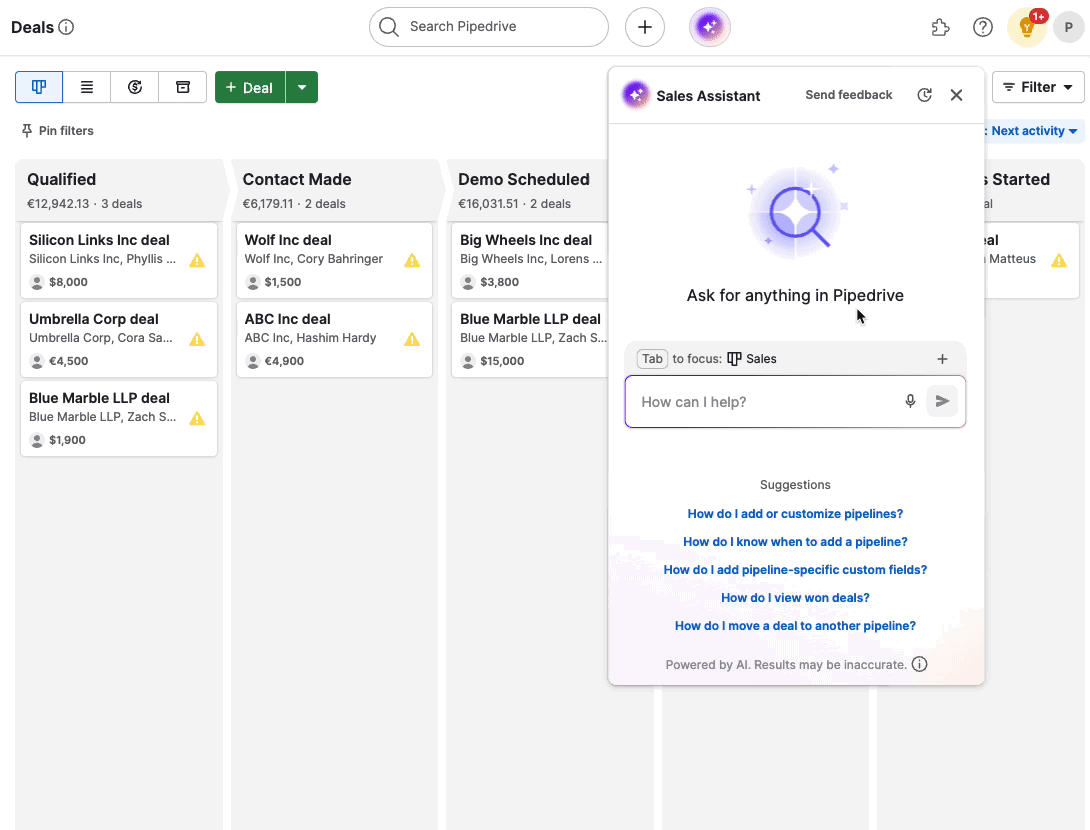Switch to pipeline kanban view
This screenshot has height=830, width=1090.
click(x=39, y=87)
